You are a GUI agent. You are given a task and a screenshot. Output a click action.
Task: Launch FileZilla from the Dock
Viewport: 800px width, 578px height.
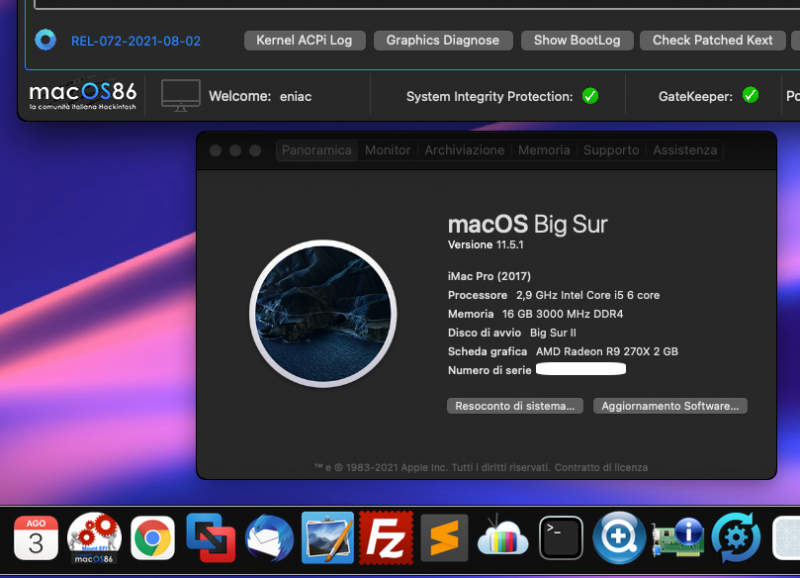click(386, 538)
